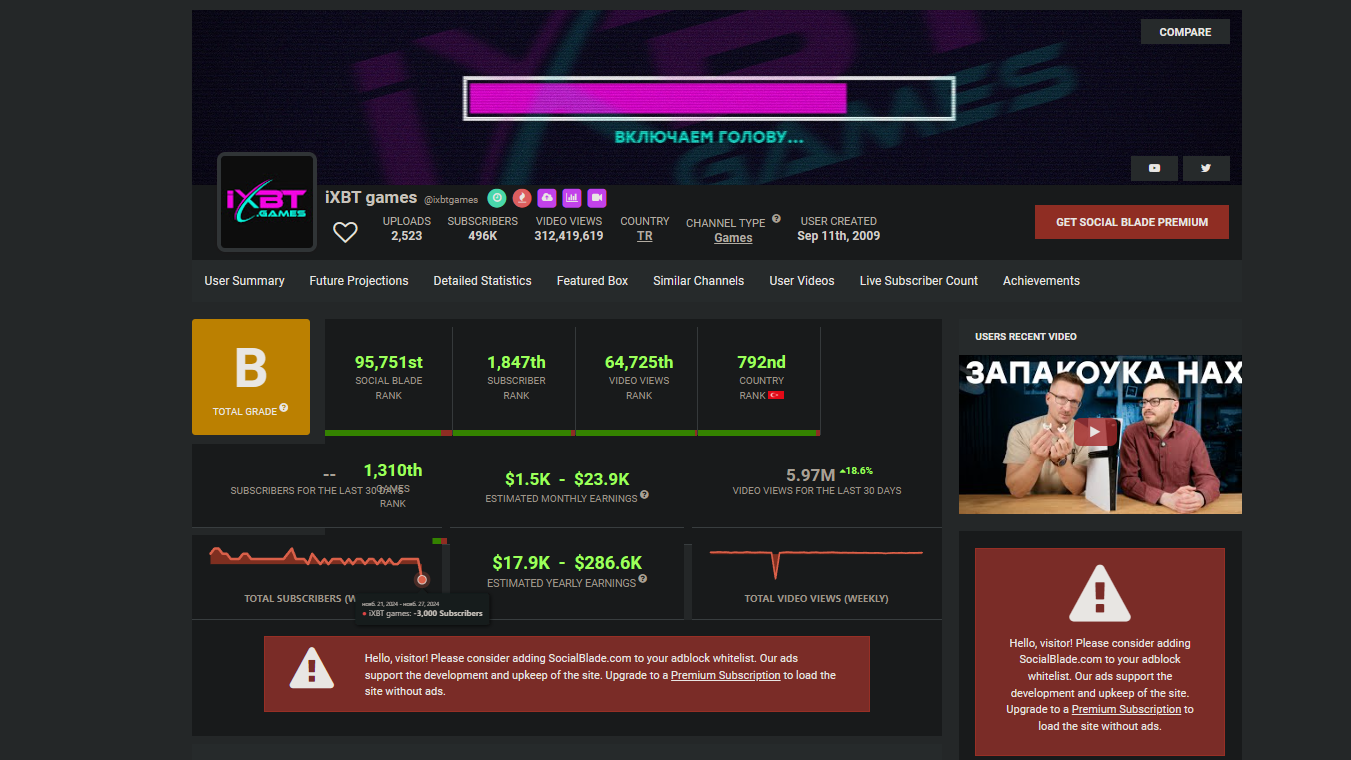Click the purple video camera badge
Image resolution: width=1351 pixels, height=760 pixels.
point(597,198)
